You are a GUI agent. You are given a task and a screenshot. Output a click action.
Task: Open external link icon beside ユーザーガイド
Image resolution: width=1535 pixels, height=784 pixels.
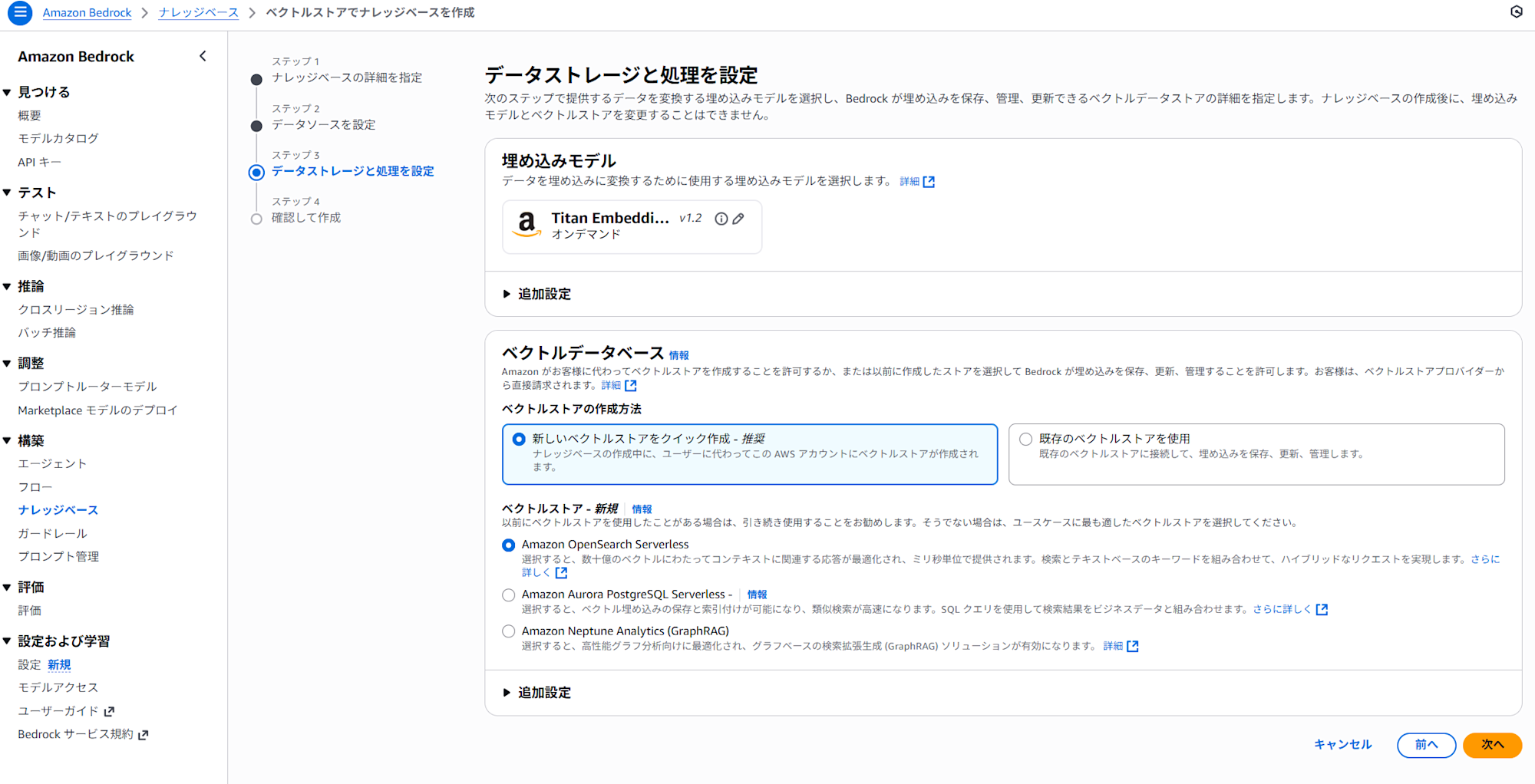(x=109, y=712)
